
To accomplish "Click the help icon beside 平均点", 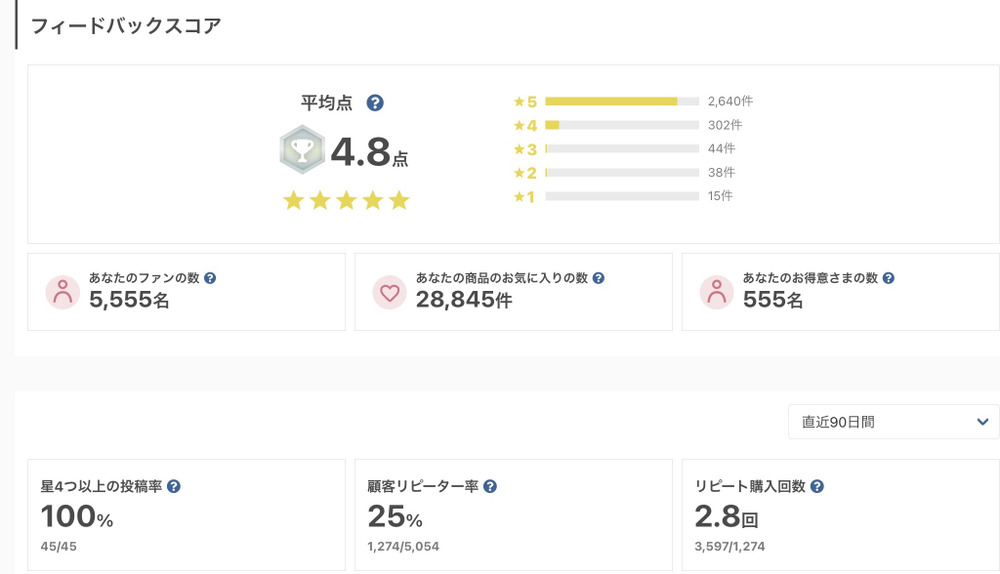I will pos(375,103).
